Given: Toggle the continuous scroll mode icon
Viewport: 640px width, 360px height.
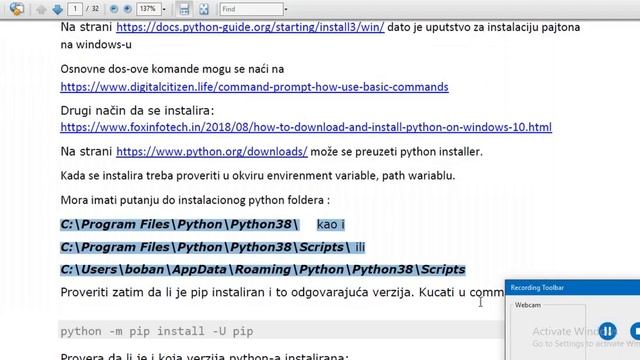Looking at the screenshot, I should point(184,9).
